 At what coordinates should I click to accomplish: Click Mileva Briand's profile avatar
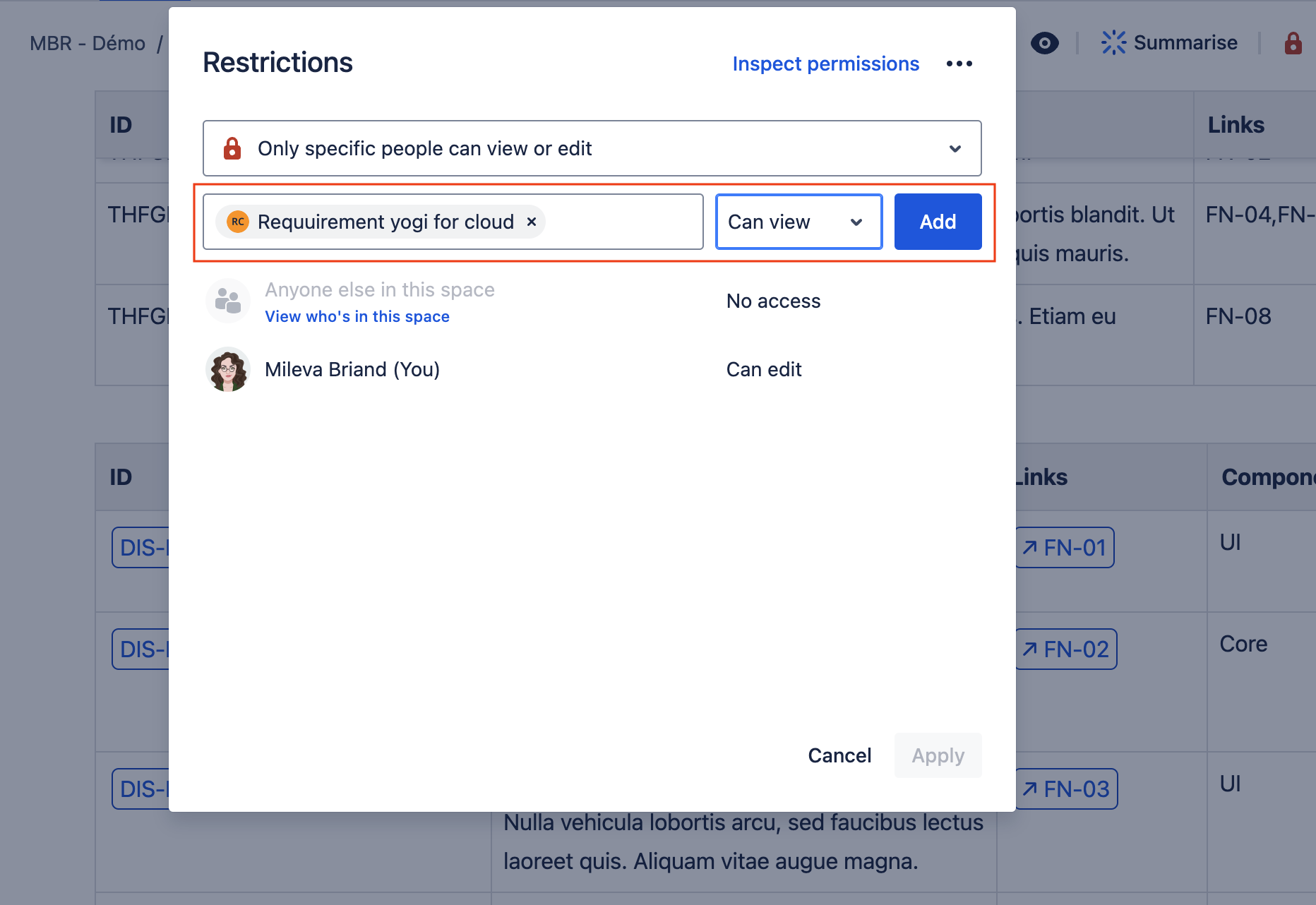tap(227, 368)
